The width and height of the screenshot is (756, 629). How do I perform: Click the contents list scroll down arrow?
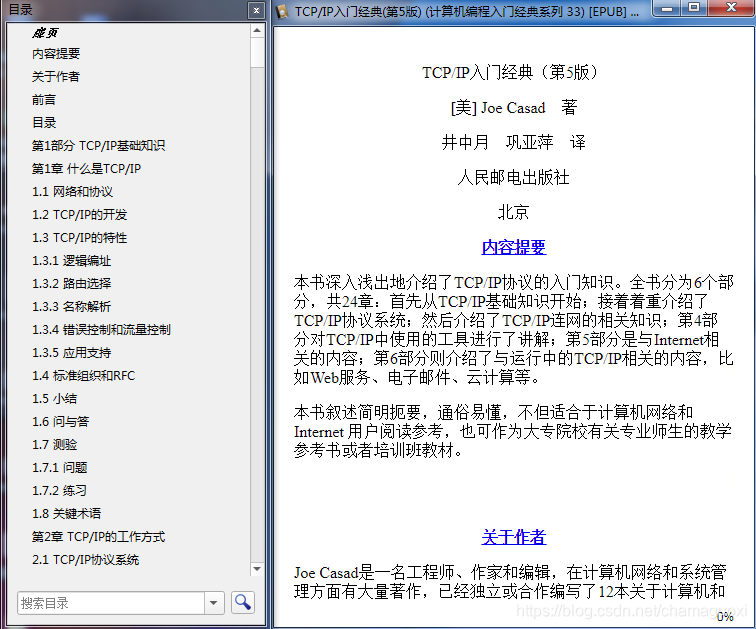(x=257, y=569)
